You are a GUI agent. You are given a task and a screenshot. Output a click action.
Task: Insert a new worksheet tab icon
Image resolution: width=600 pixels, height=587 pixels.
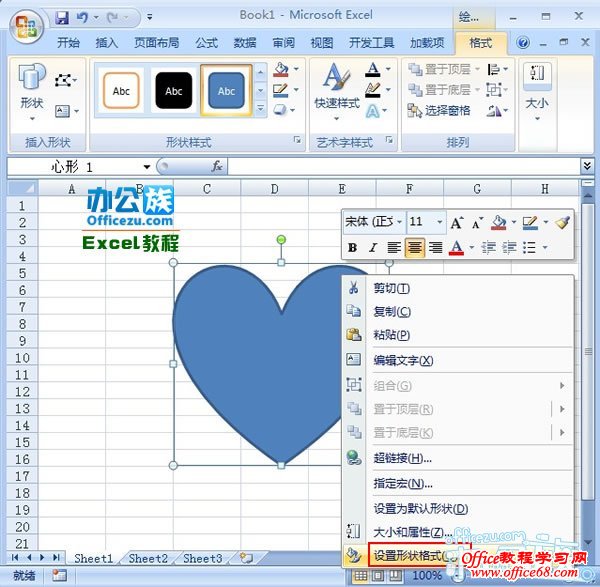coord(246,558)
